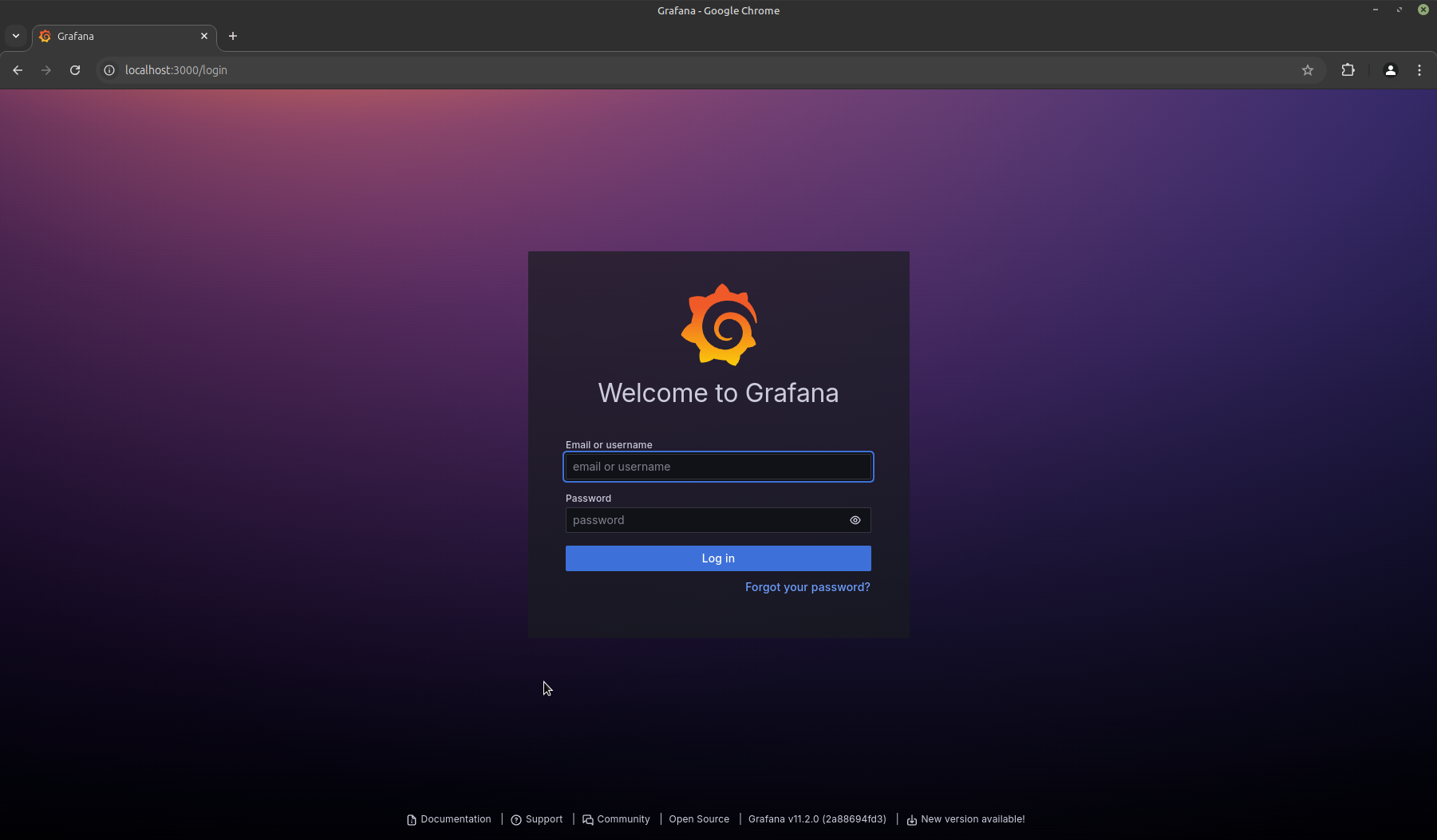The width and height of the screenshot is (1437, 840).
Task: Click the Grafana logo on login card
Action: coord(719,325)
